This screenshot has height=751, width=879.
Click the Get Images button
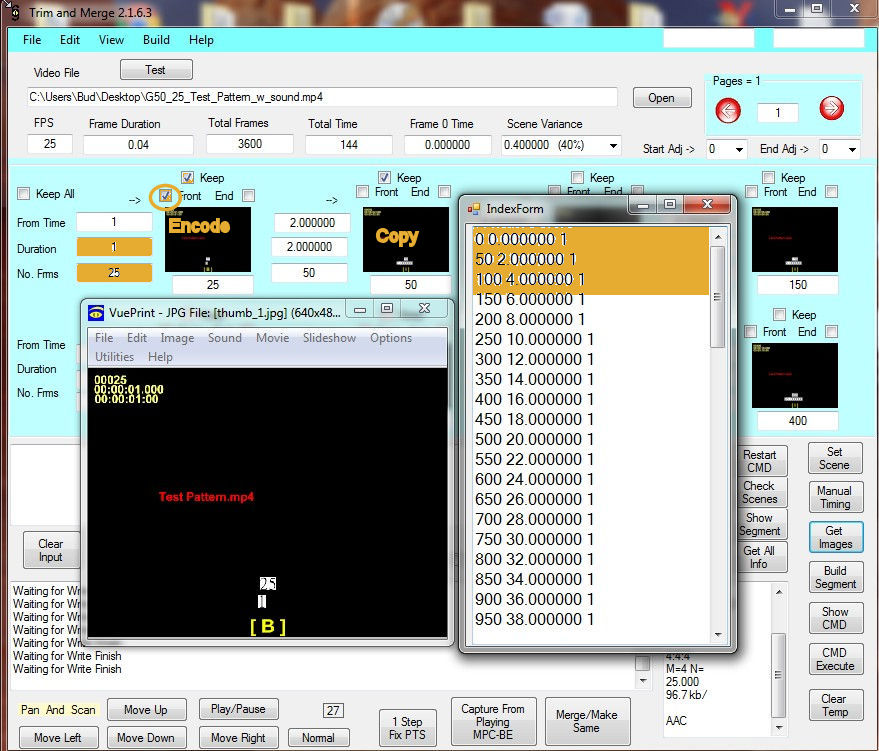click(835, 537)
